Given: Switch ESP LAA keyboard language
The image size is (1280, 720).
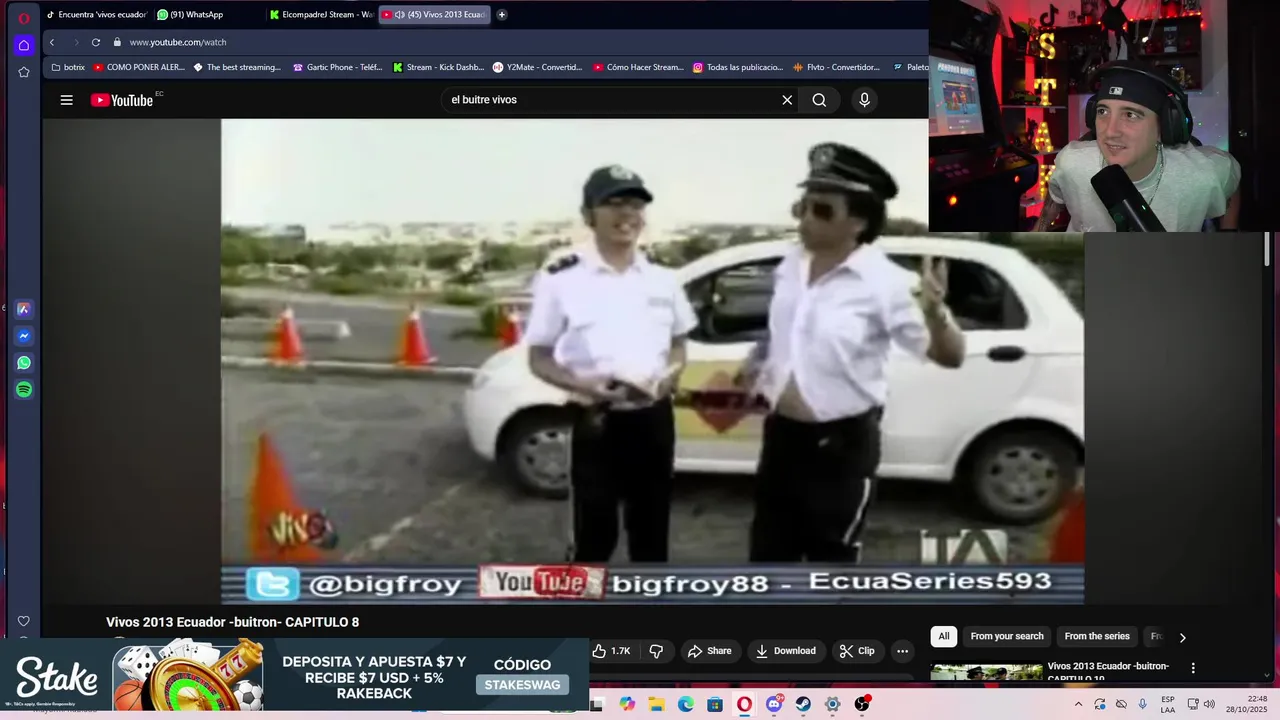Looking at the screenshot, I should pos(1168,704).
